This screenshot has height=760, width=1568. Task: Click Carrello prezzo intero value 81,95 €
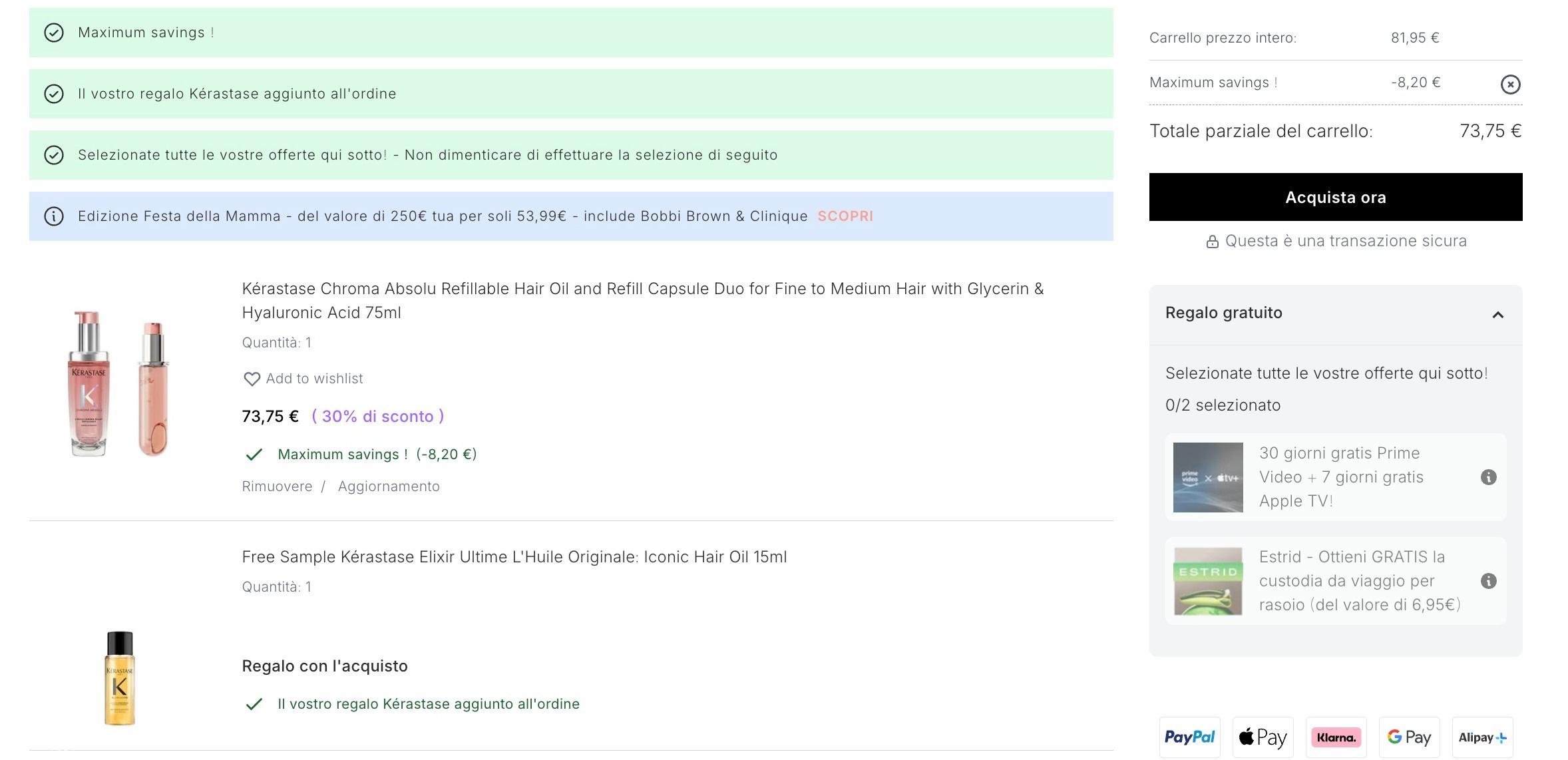click(1415, 38)
